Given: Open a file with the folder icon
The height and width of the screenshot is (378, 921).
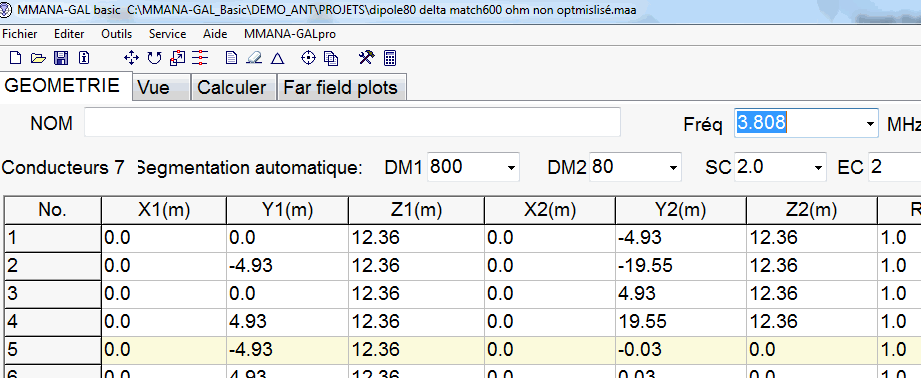Looking at the screenshot, I should click(x=38, y=58).
